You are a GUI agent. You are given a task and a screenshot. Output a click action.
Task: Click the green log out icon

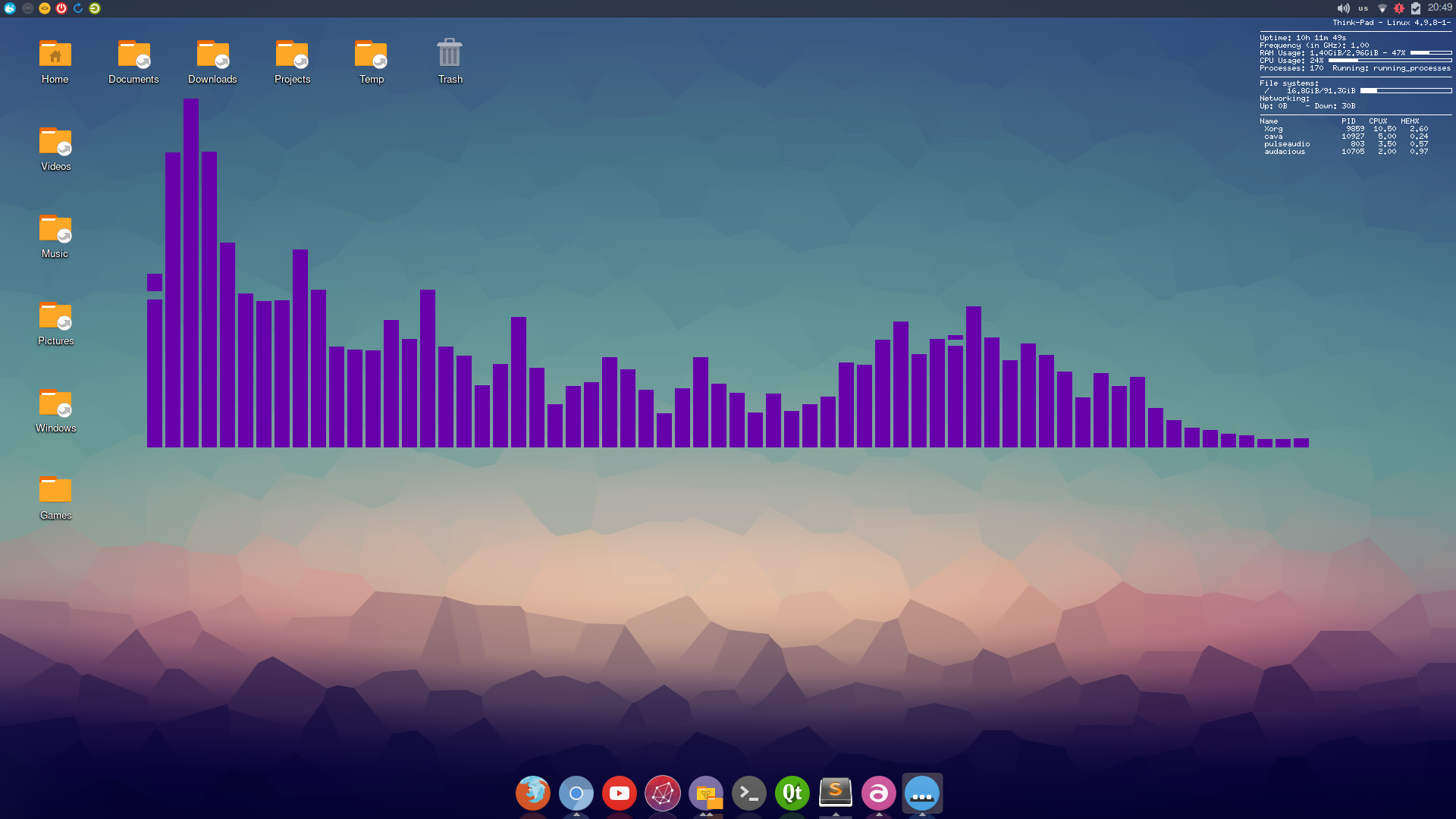click(x=95, y=8)
